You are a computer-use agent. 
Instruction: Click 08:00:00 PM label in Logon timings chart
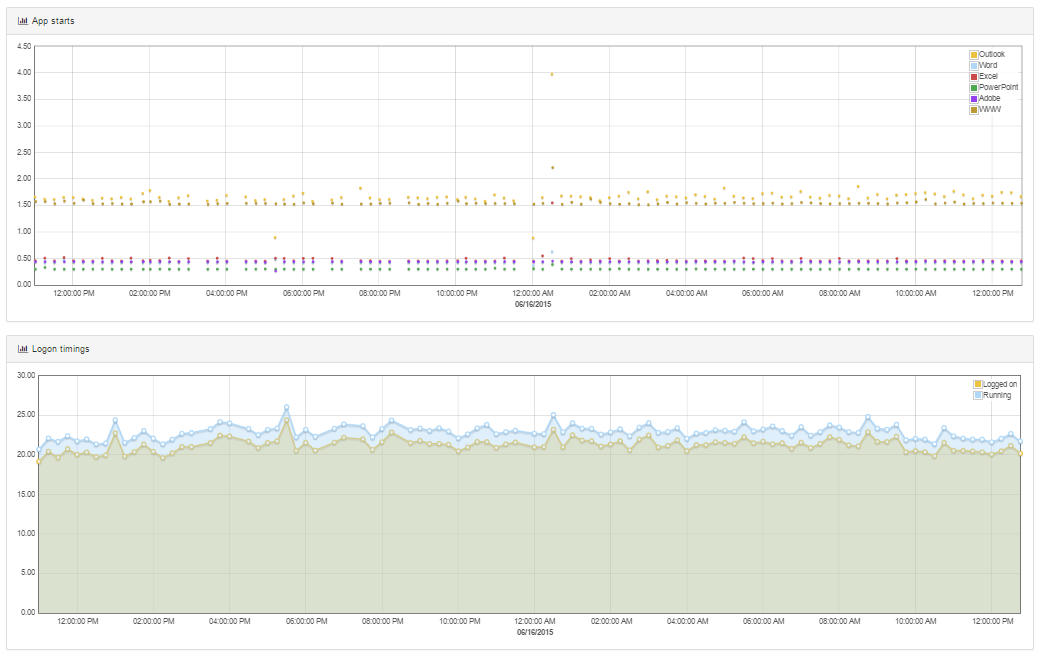pyautogui.click(x=382, y=621)
